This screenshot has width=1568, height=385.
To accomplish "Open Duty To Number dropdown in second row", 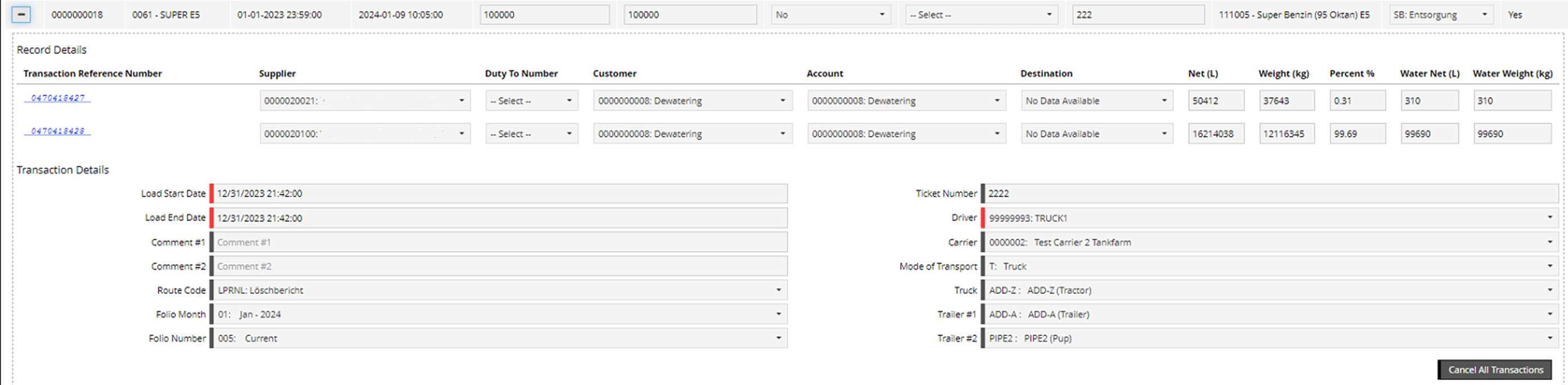I will [531, 134].
